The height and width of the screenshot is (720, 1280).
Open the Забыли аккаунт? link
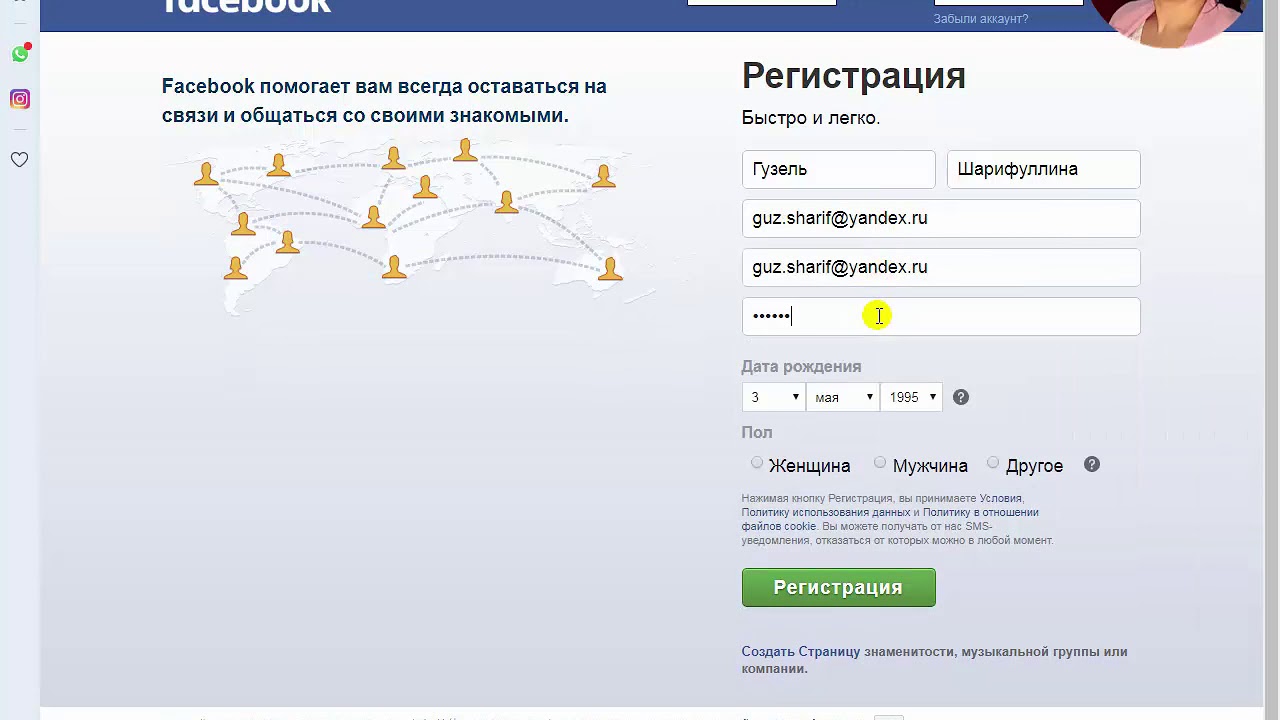coord(981,19)
